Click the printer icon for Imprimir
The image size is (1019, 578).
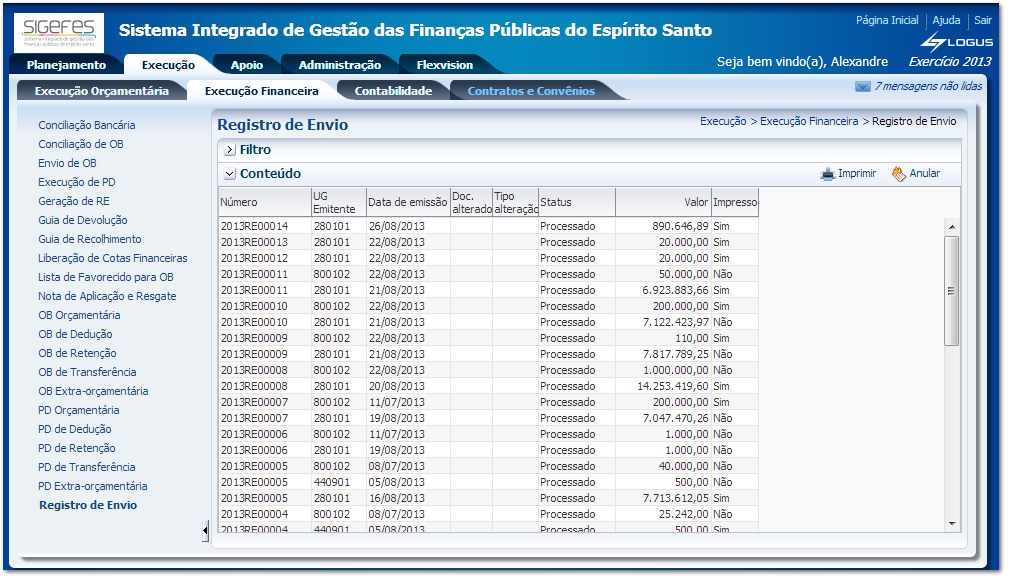[x=827, y=174]
